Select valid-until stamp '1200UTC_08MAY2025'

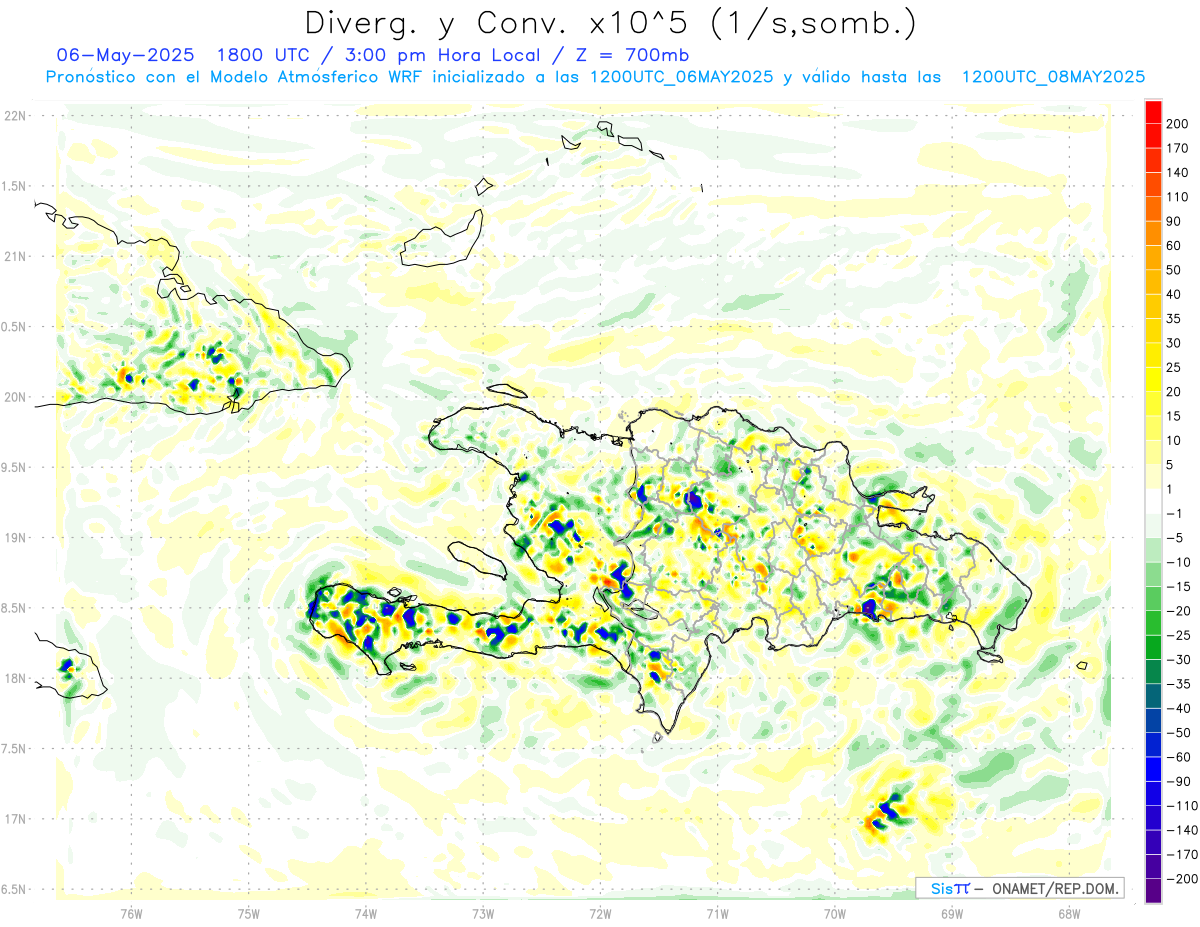(x=1053, y=77)
